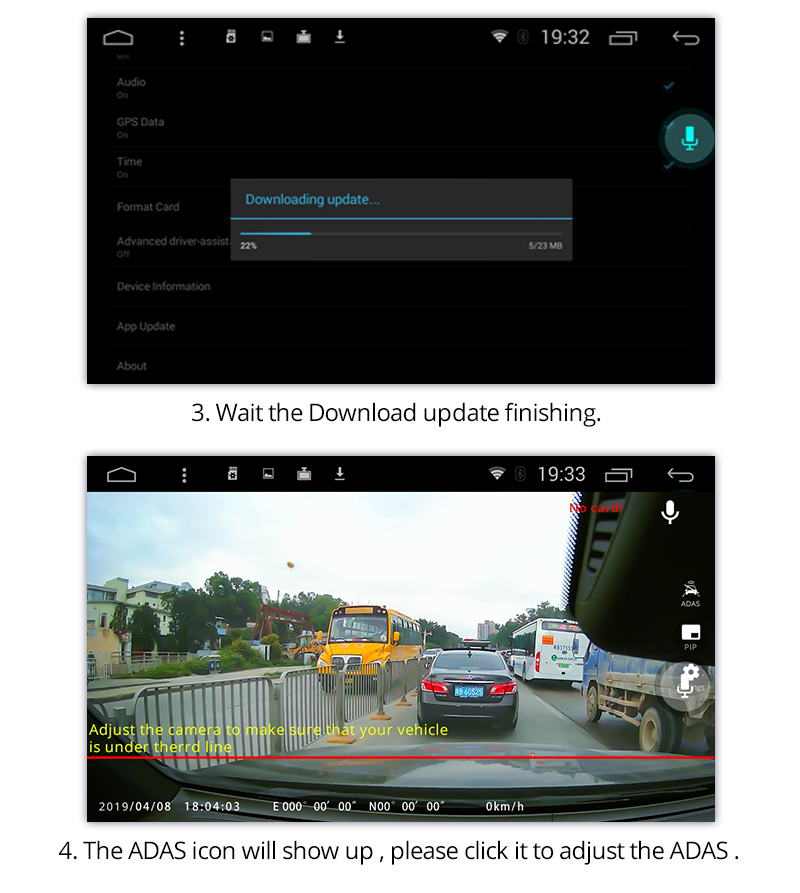Open the About menu entry
The width and height of the screenshot is (800, 893).
[131, 366]
